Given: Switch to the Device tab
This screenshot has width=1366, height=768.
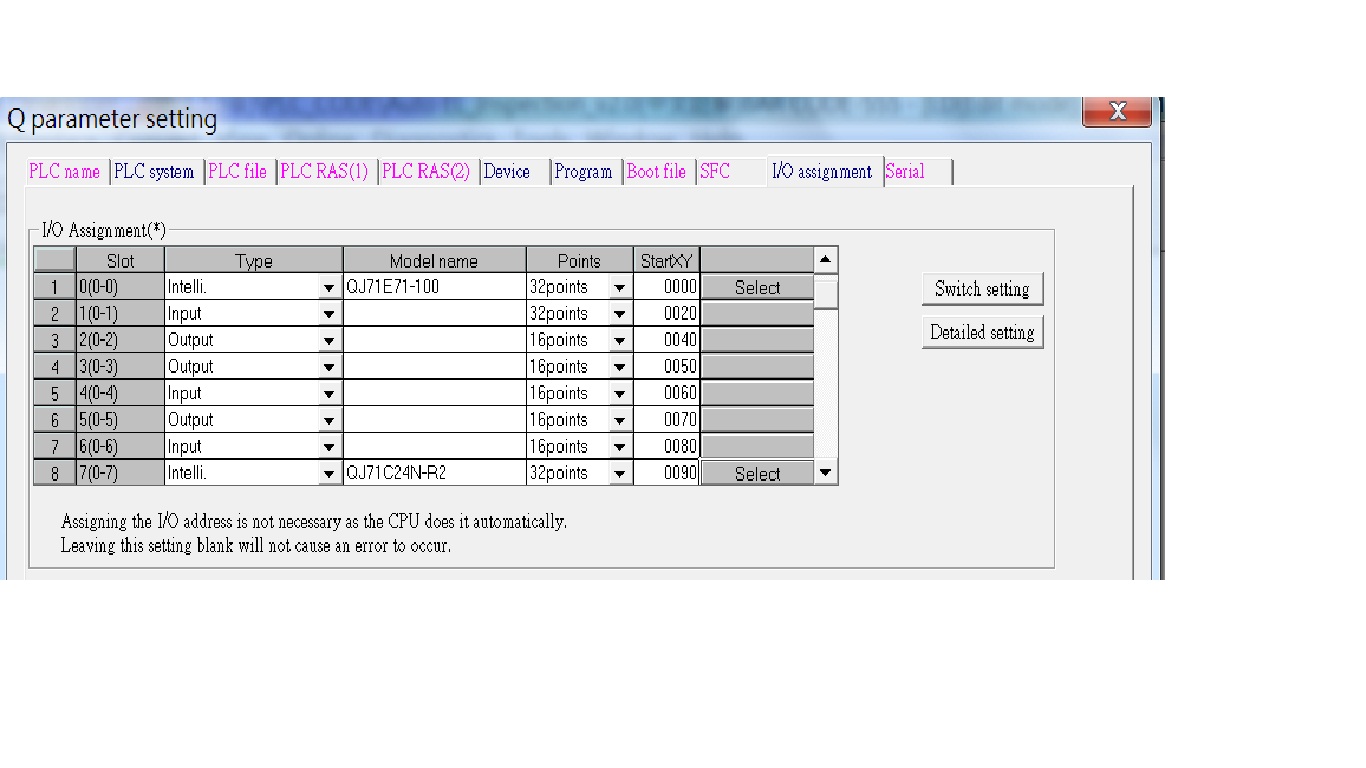Looking at the screenshot, I should pyautogui.click(x=507, y=172).
